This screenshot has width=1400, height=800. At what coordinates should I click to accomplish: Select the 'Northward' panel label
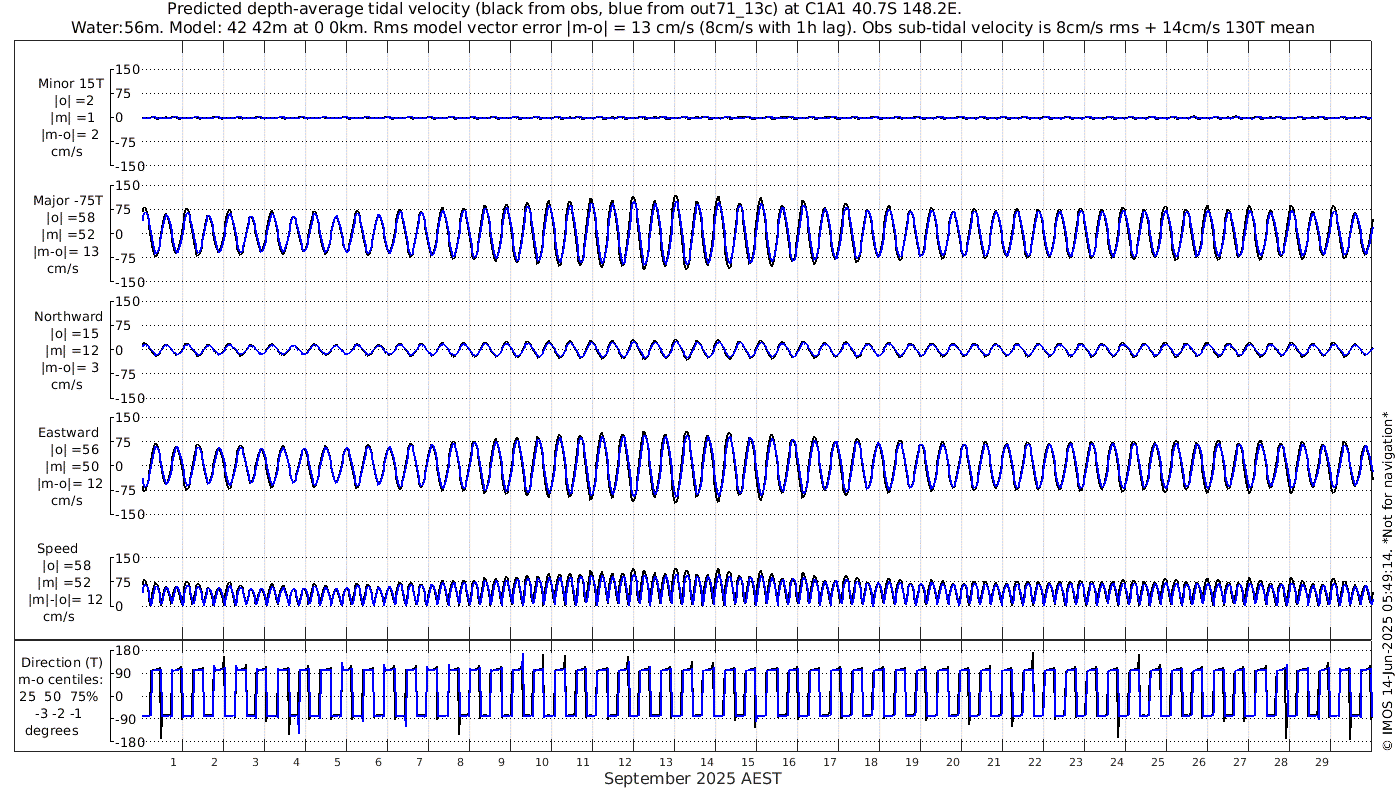(x=68, y=317)
